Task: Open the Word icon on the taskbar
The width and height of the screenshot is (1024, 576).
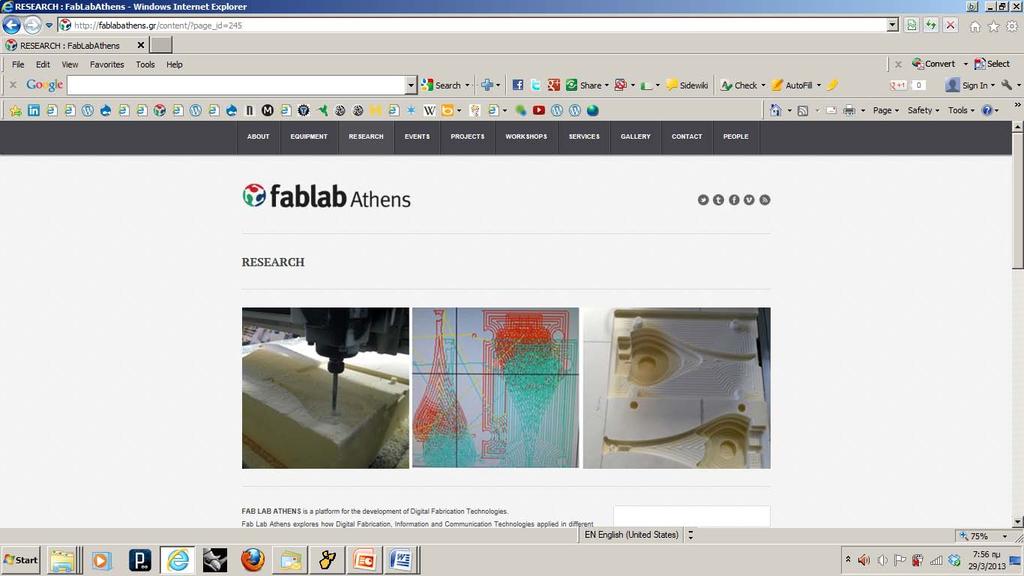Action: (401, 560)
